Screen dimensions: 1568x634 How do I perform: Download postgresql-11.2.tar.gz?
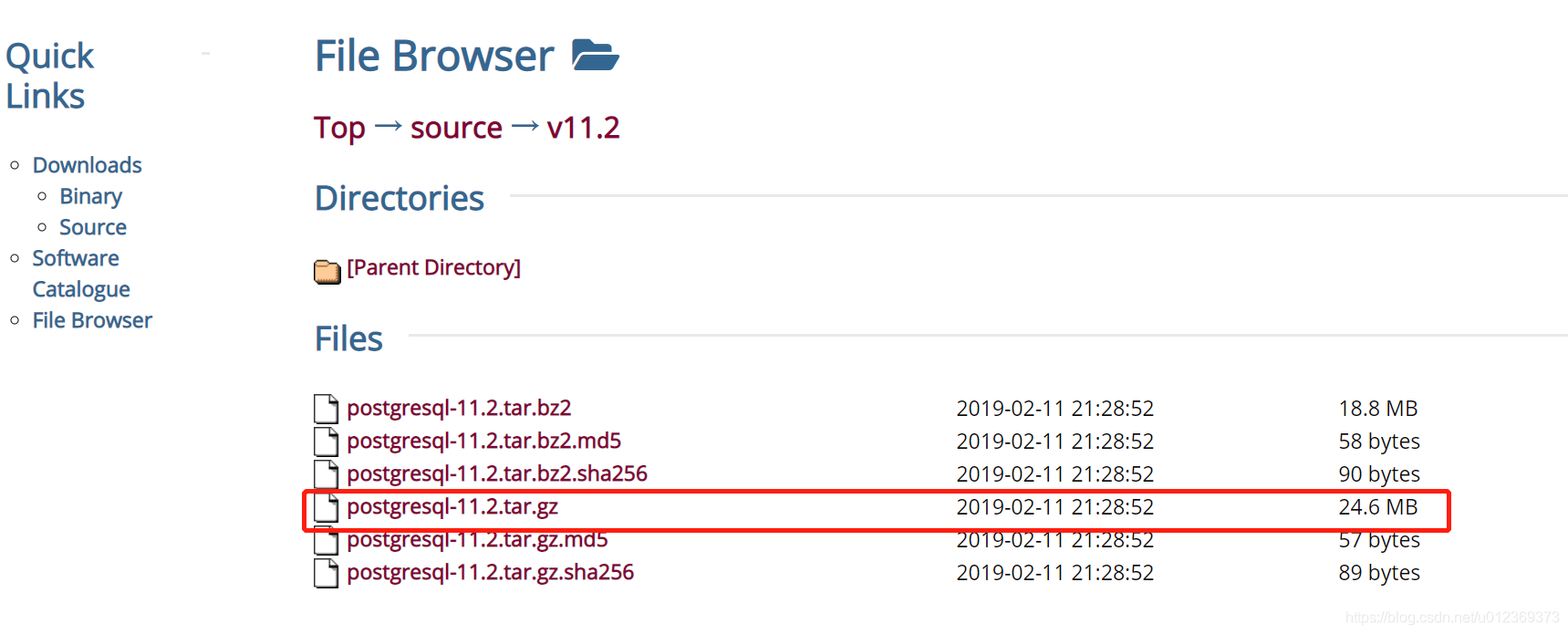pos(452,507)
